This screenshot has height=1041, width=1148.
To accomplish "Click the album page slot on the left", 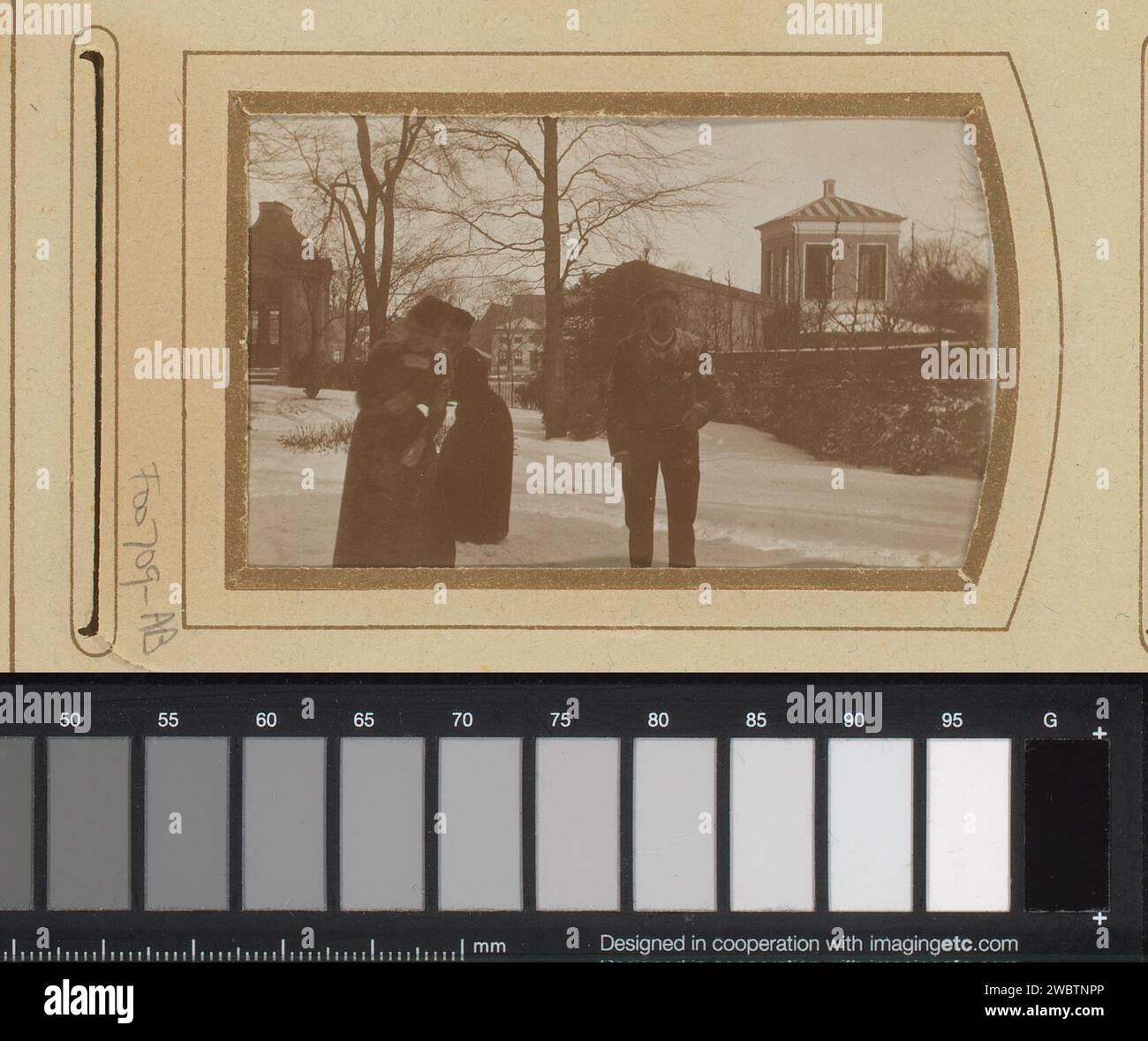I will [93, 343].
